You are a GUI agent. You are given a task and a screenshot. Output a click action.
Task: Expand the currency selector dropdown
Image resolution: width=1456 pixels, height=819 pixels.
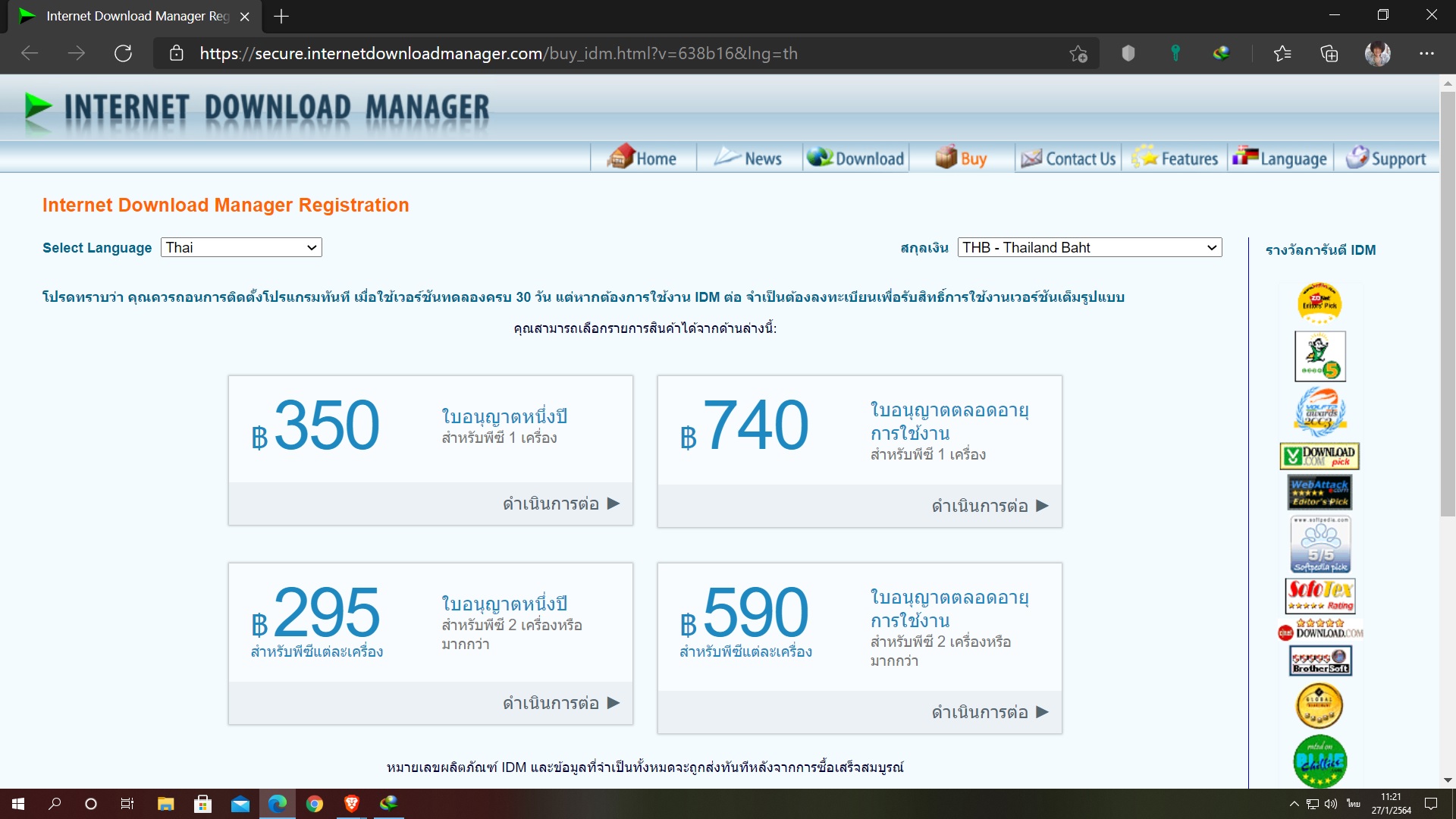pos(1088,248)
